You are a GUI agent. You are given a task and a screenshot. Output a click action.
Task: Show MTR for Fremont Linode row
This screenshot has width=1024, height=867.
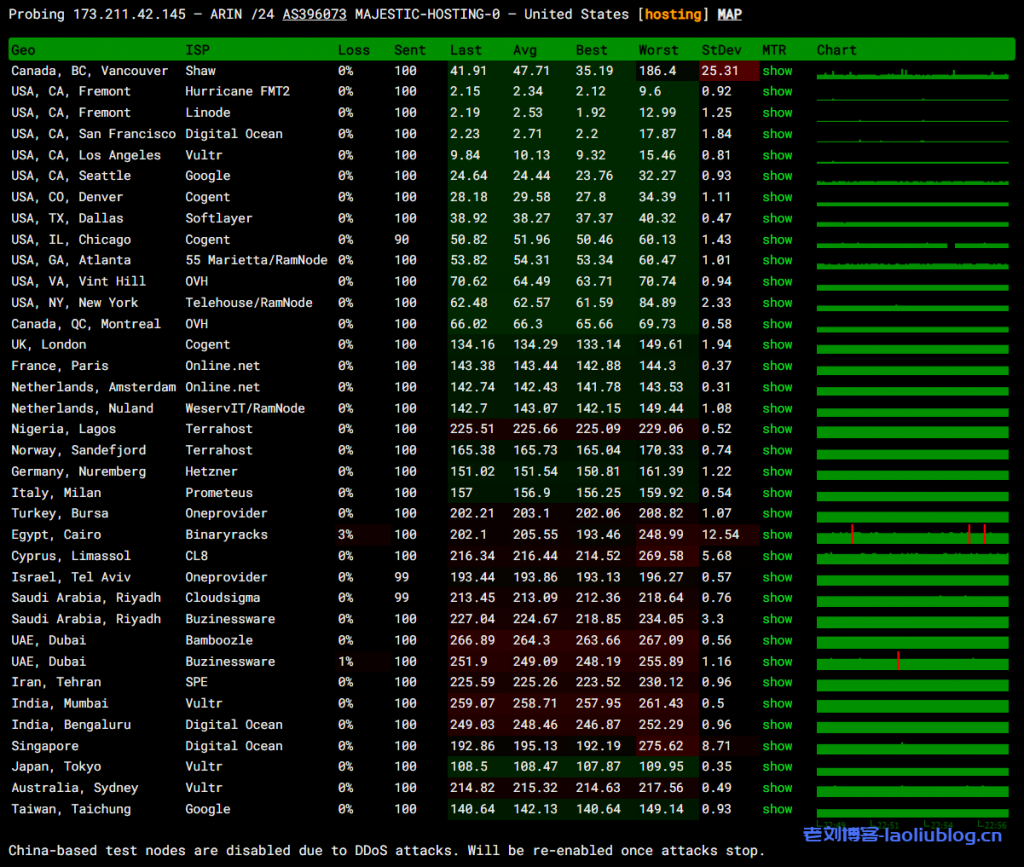pyautogui.click(x=777, y=113)
